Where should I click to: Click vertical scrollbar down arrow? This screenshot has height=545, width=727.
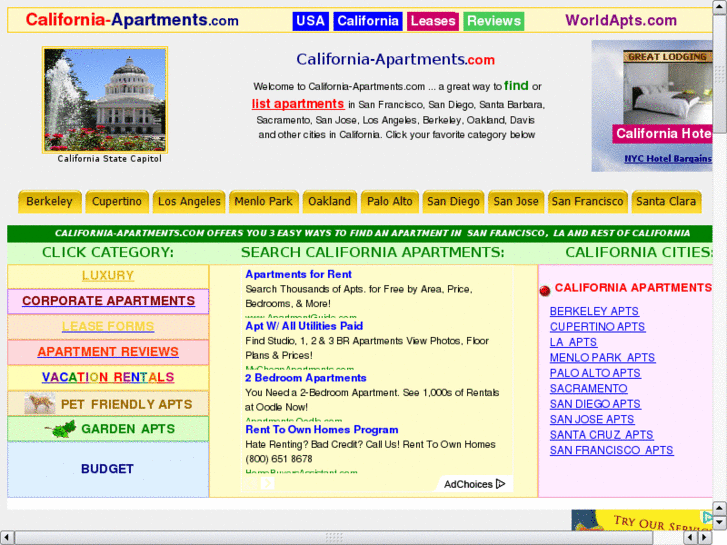point(719,523)
